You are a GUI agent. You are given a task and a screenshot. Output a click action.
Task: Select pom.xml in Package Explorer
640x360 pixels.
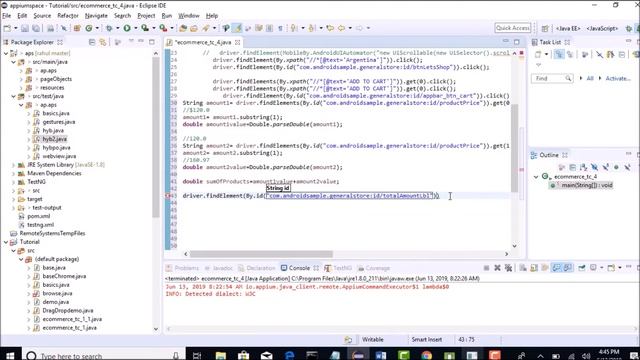(x=38, y=216)
